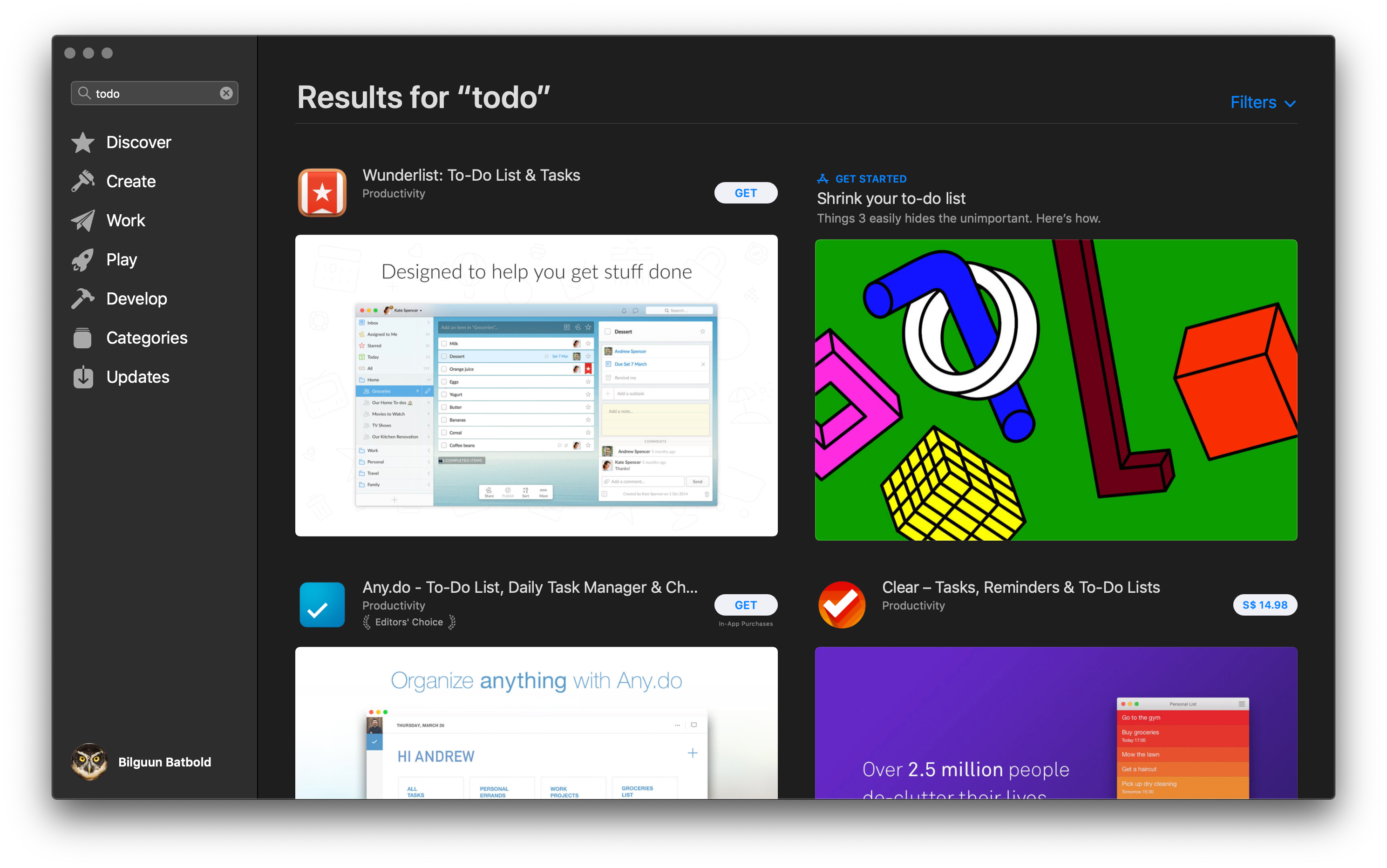Click Productivity category under Wunderlist
1387x868 pixels.
394,193
